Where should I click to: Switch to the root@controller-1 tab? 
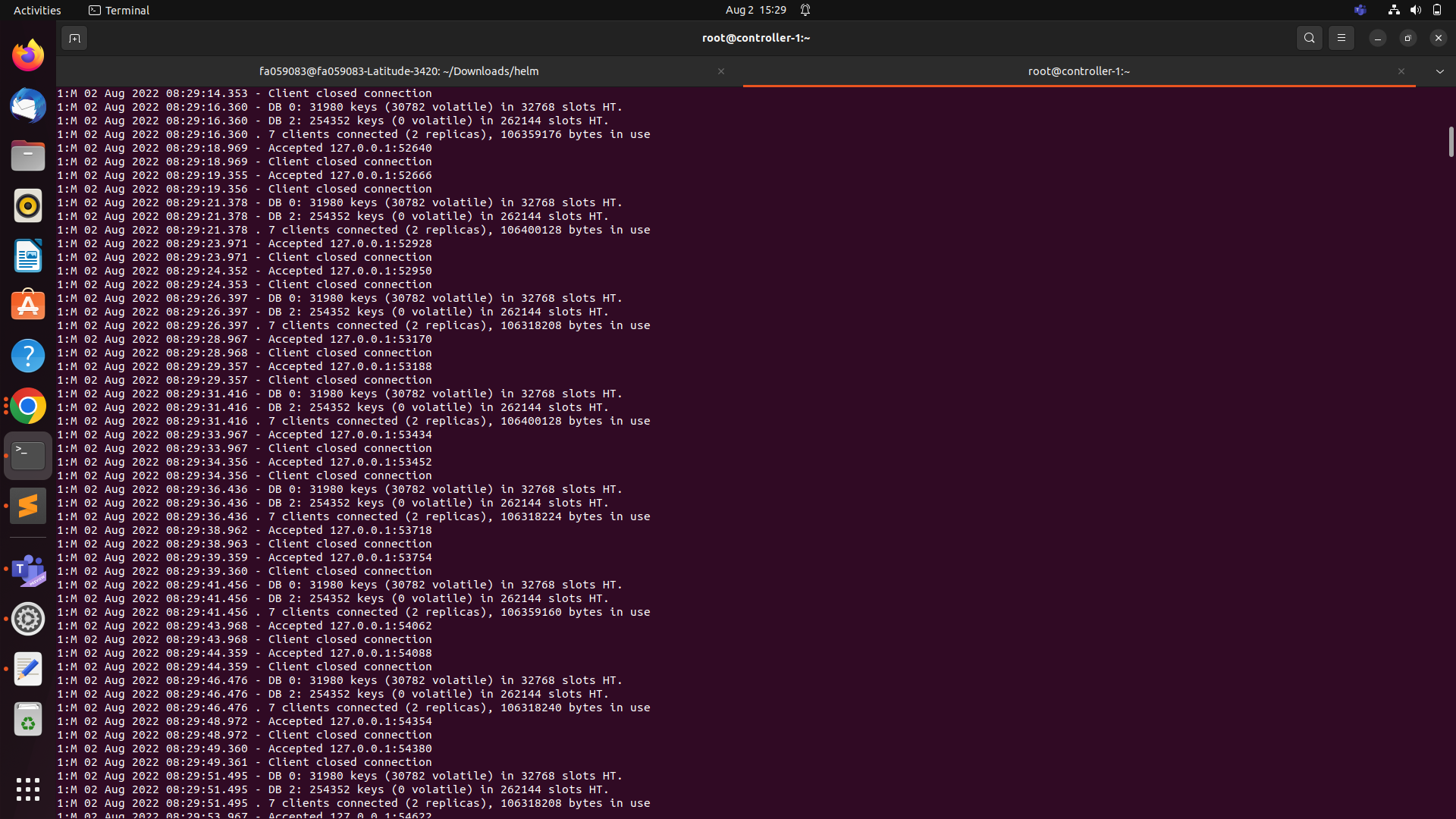(x=1078, y=71)
